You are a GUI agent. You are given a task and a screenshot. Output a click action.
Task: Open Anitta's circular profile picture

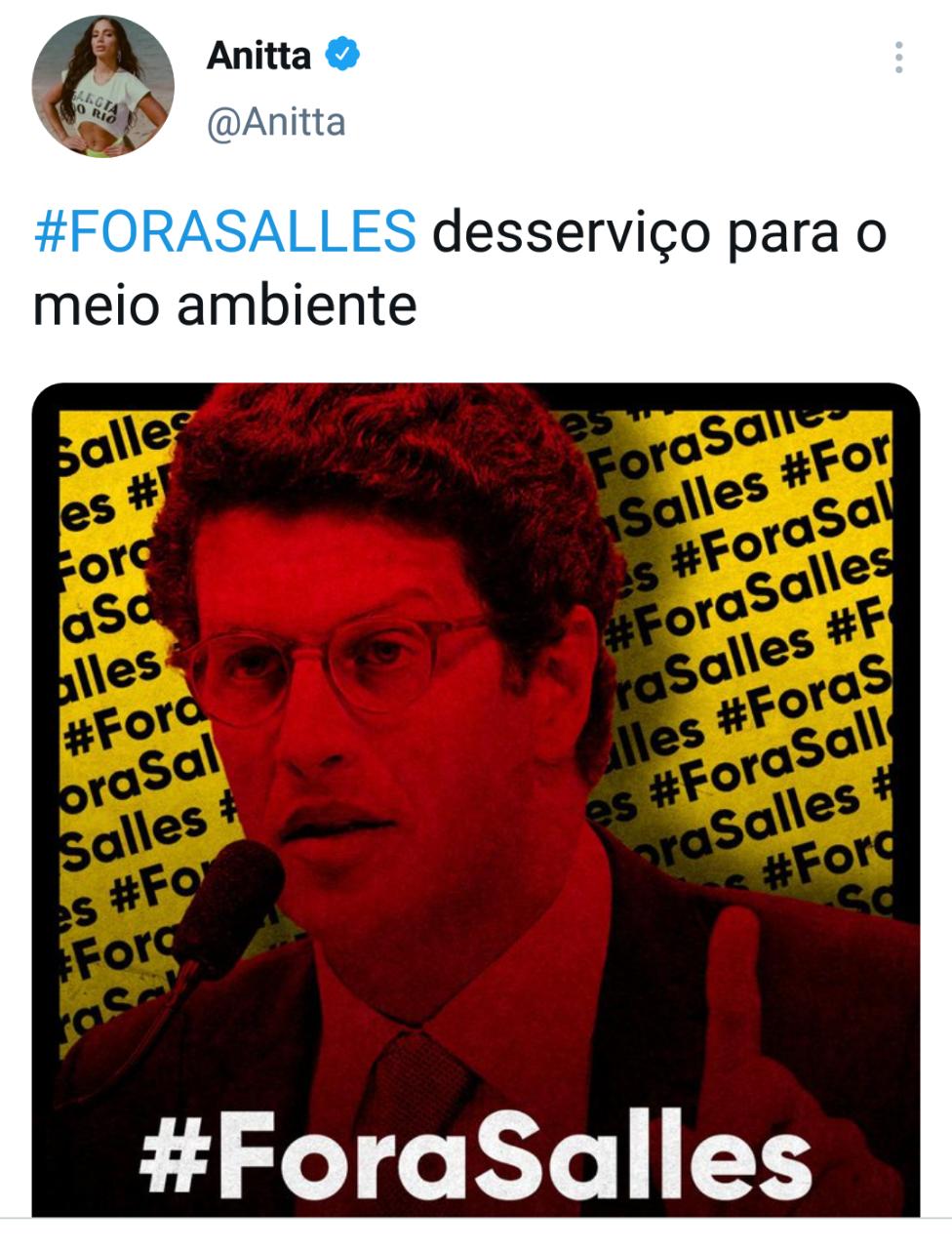(102, 86)
